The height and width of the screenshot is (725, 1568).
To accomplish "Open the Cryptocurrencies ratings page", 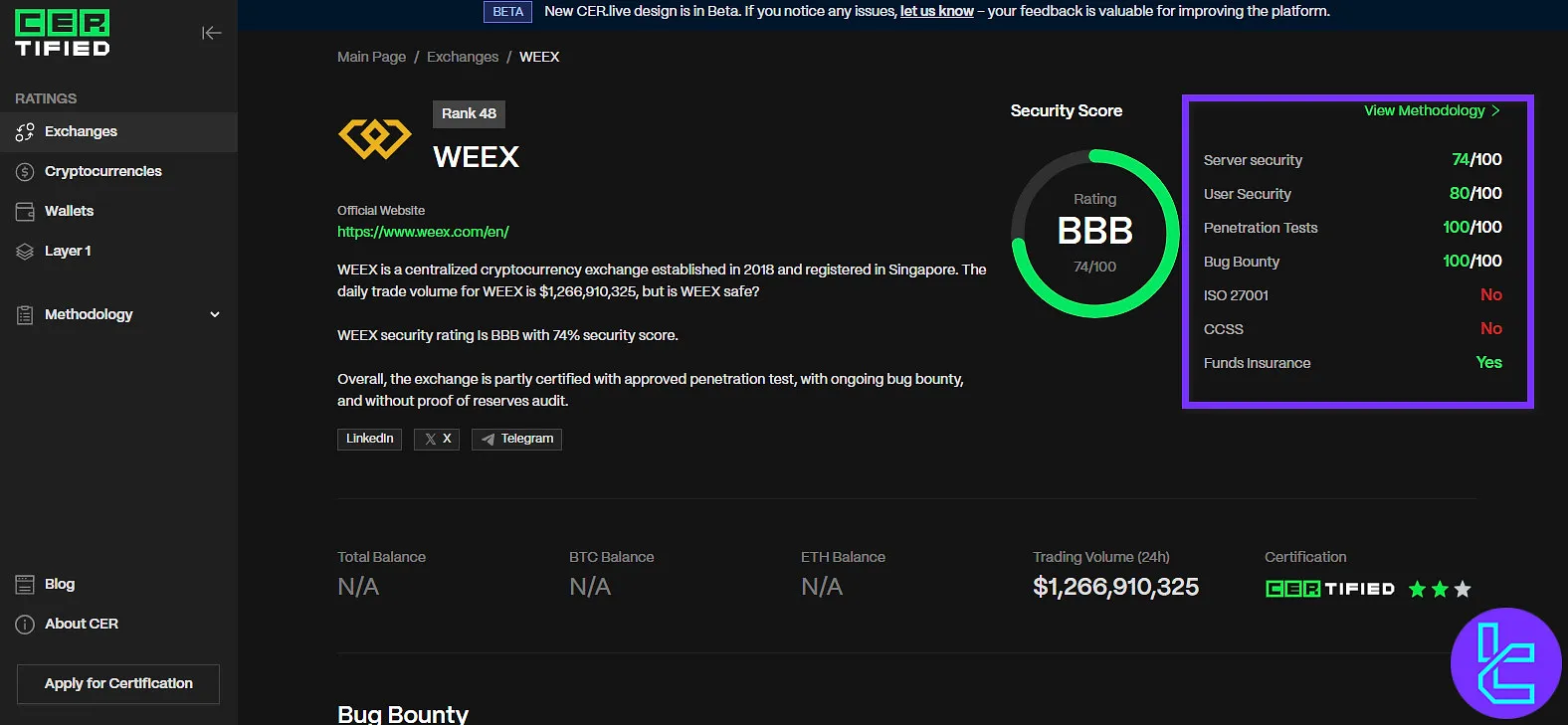I will pyautogui.click(x=118, y=171).
